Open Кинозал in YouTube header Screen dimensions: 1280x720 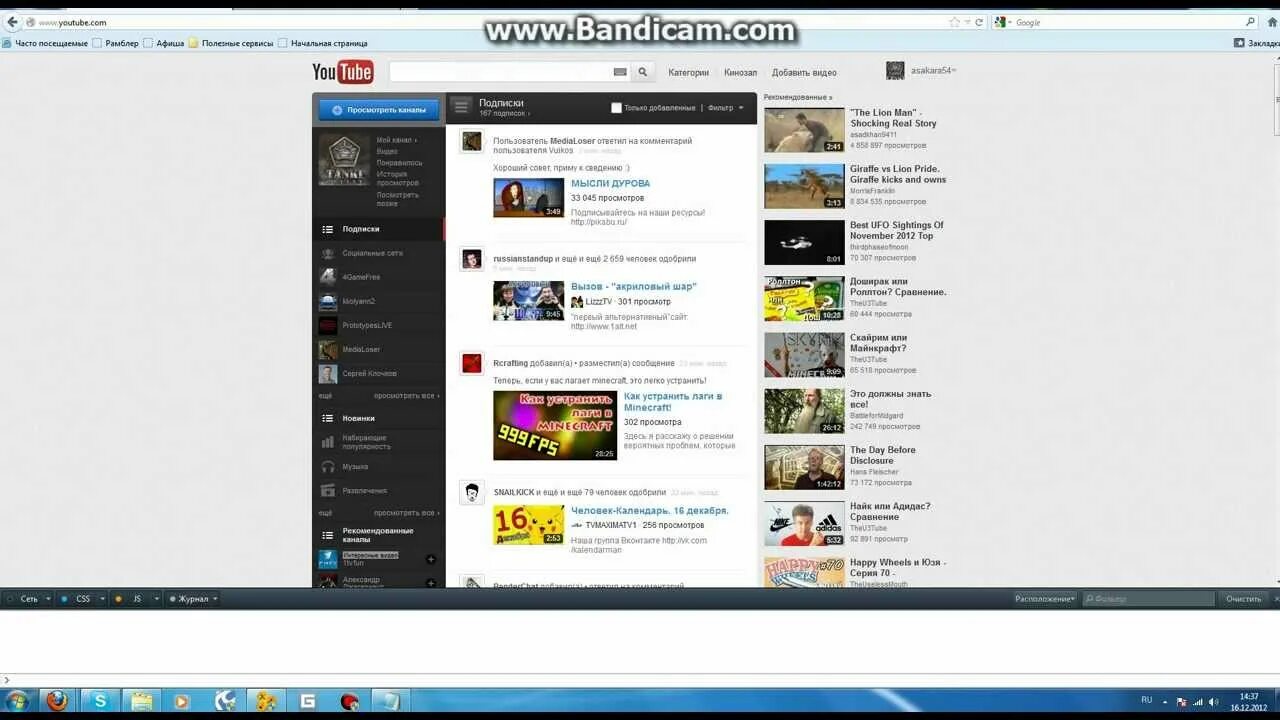click(x=741, y=72)
